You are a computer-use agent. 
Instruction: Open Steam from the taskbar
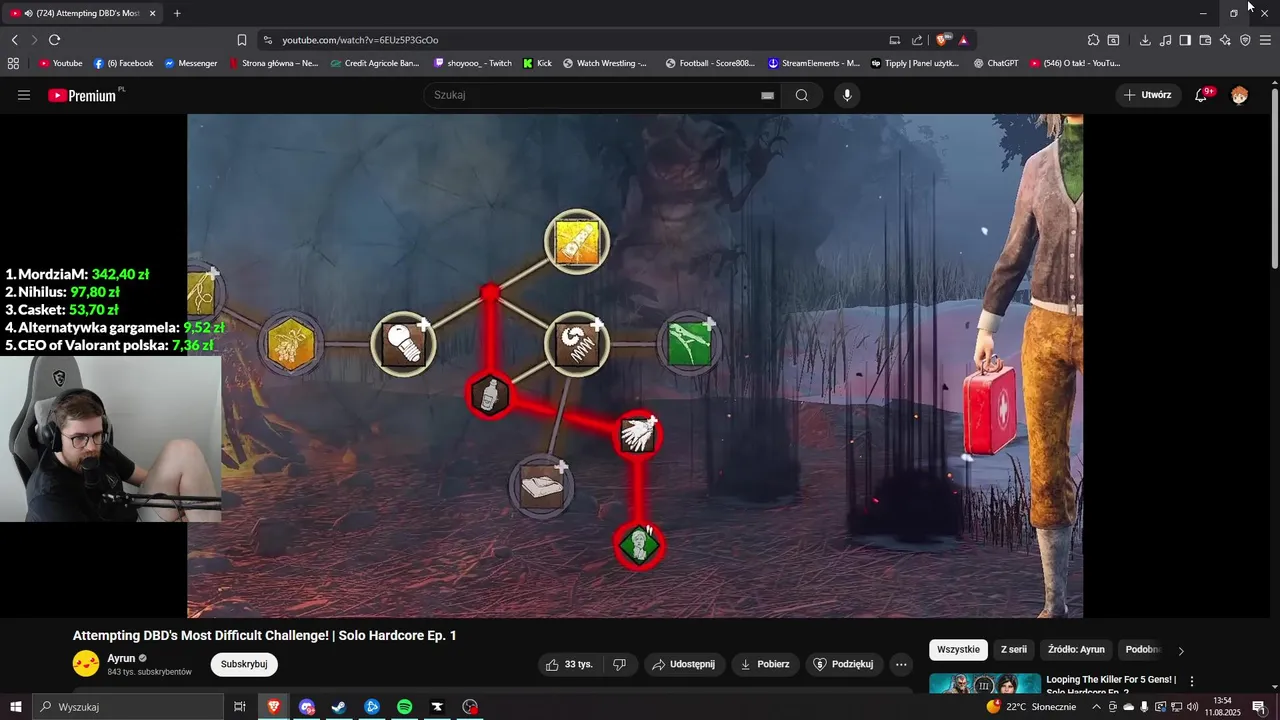(x=339, y=707)
